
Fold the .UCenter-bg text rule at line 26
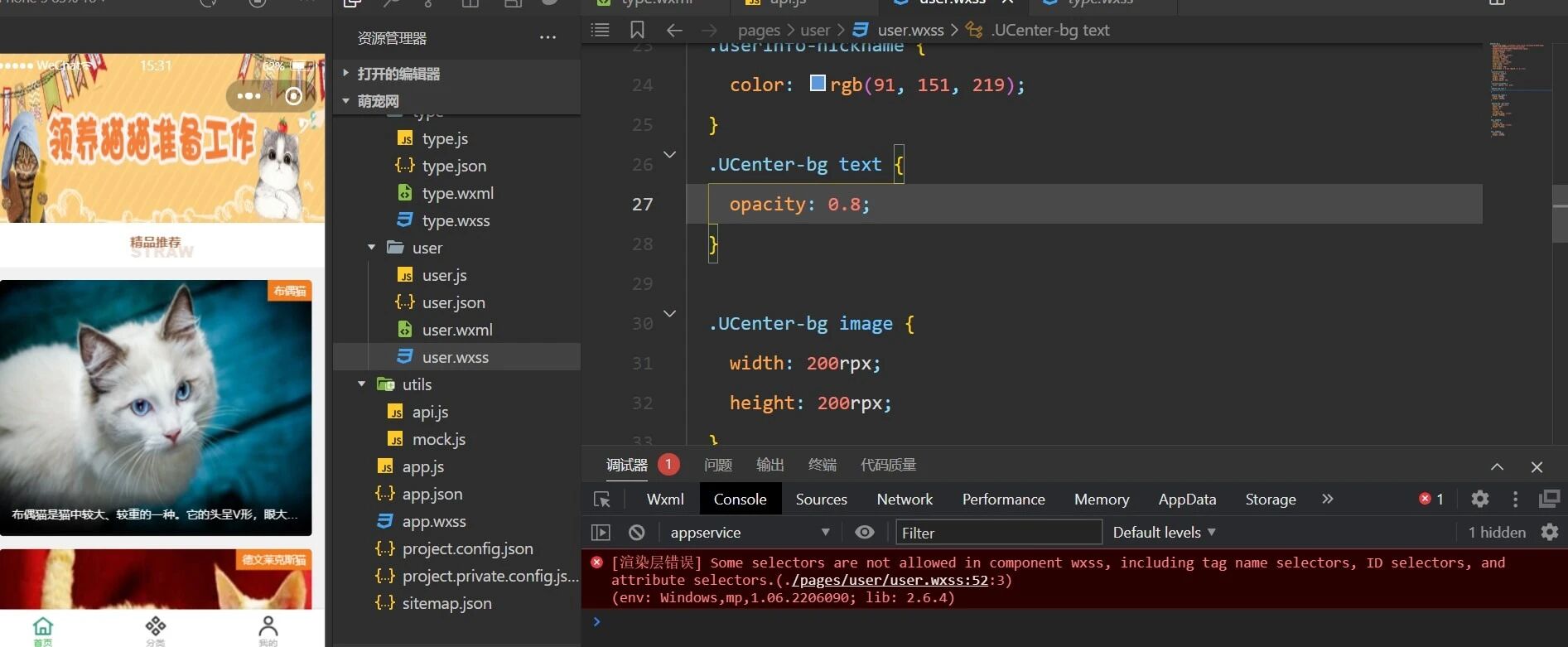coord(669,155)
